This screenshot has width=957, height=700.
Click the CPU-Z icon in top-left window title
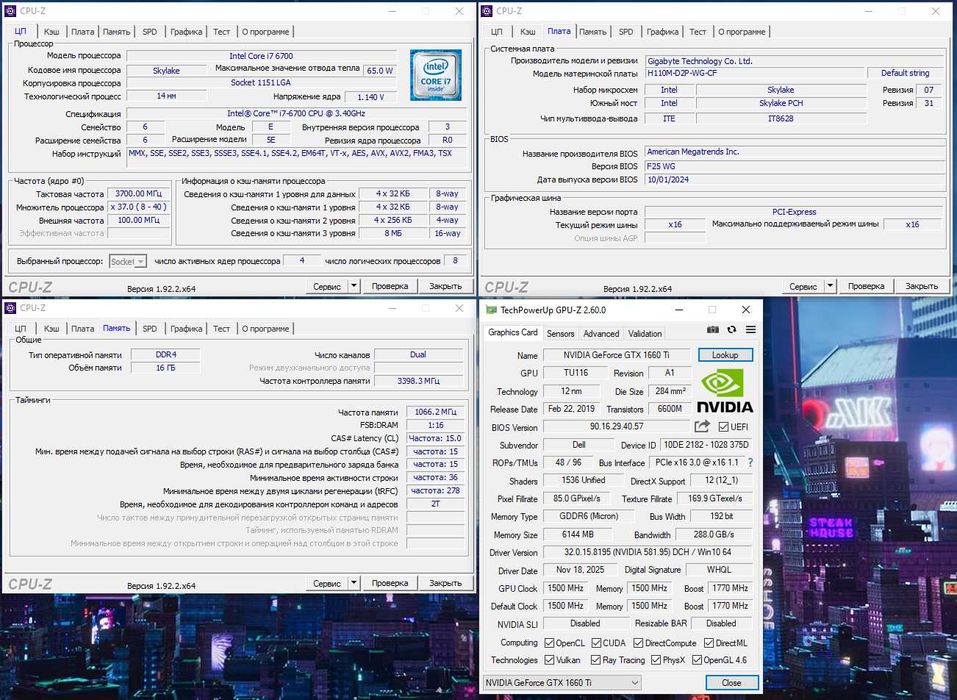[10, 11]
